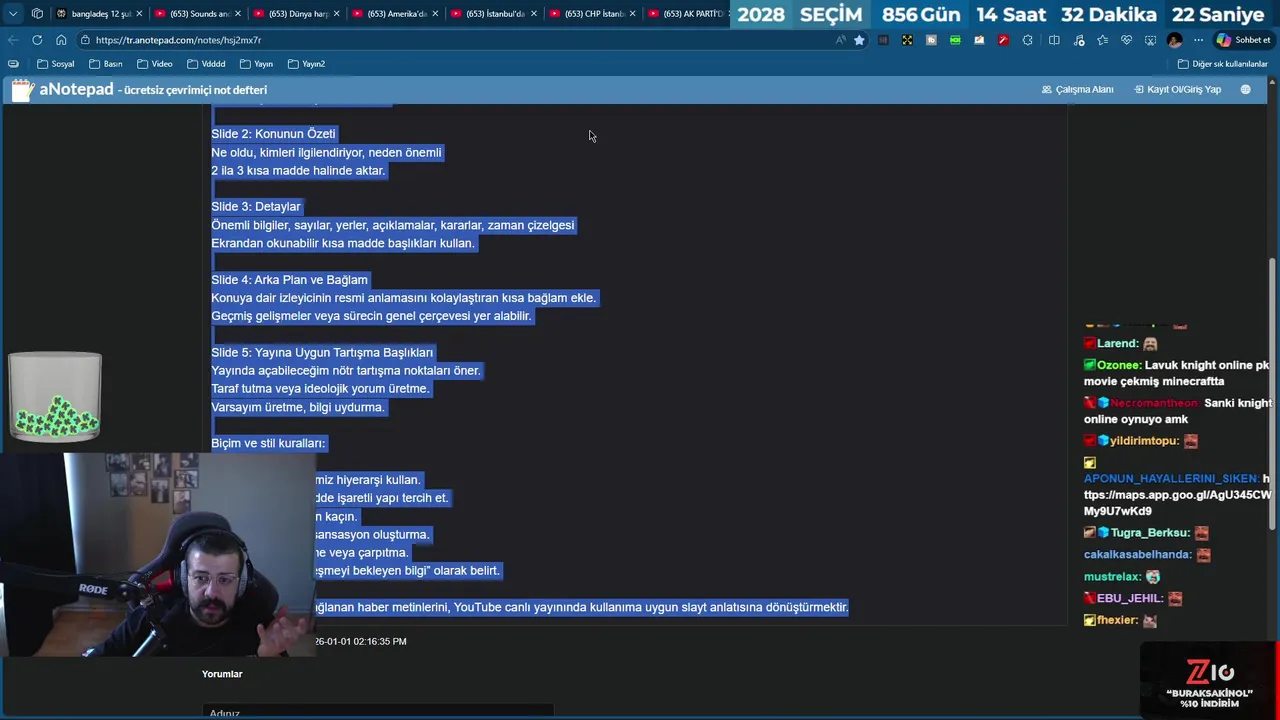Close the '(653) Sounds and' tab
Viewport: 1280px width, 720px height.
click(x=238, y=14)
